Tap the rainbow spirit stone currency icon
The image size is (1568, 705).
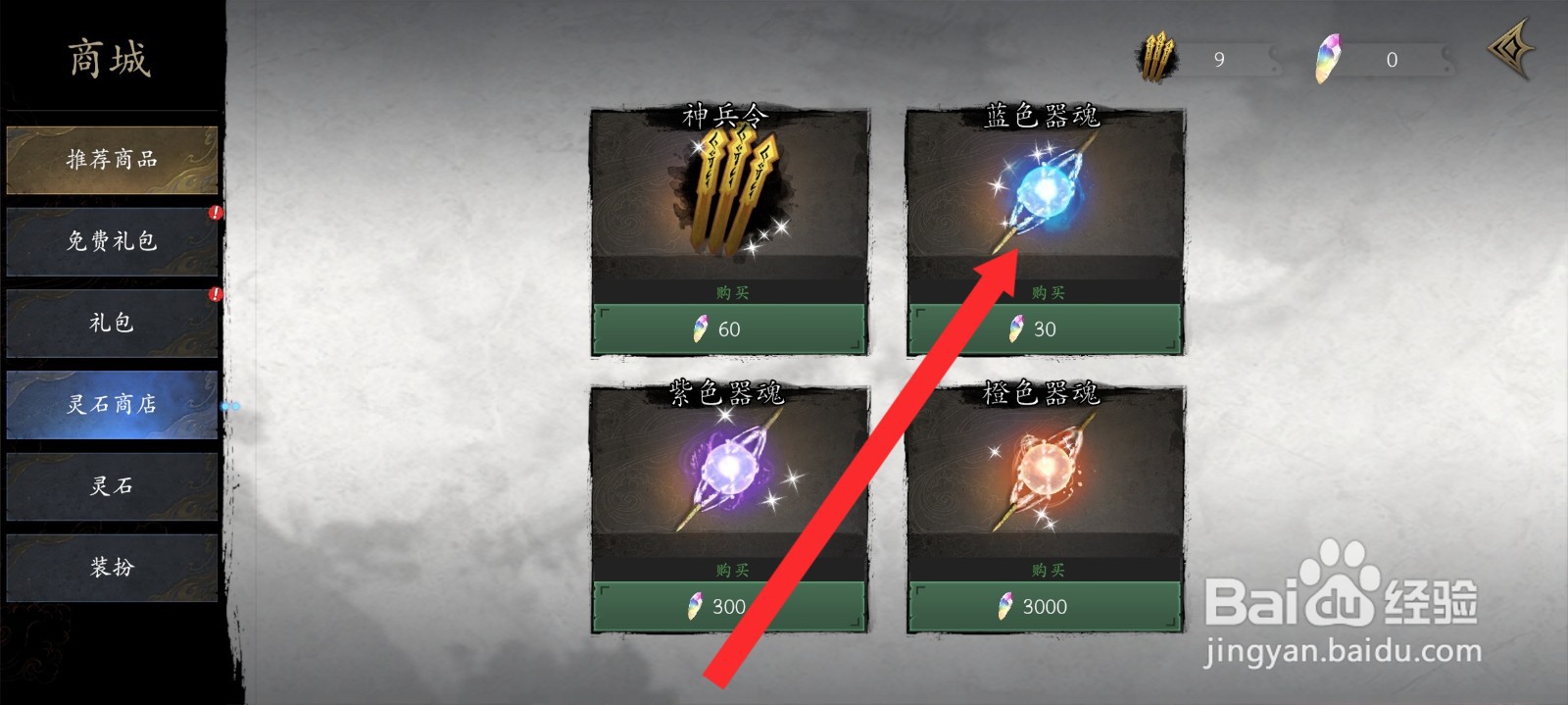(x=1328, y=58)
